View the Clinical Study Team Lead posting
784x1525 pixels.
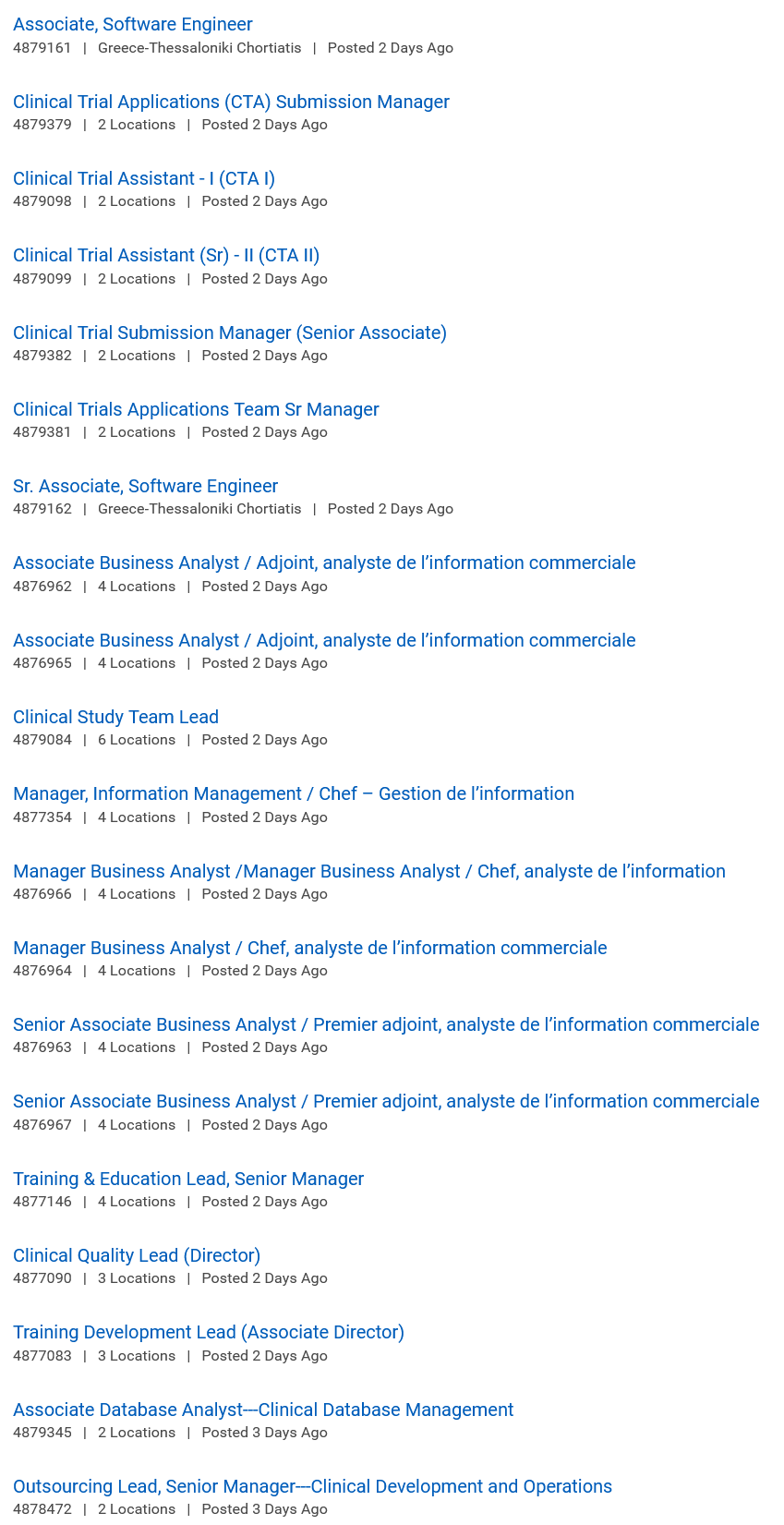[115, 718]
